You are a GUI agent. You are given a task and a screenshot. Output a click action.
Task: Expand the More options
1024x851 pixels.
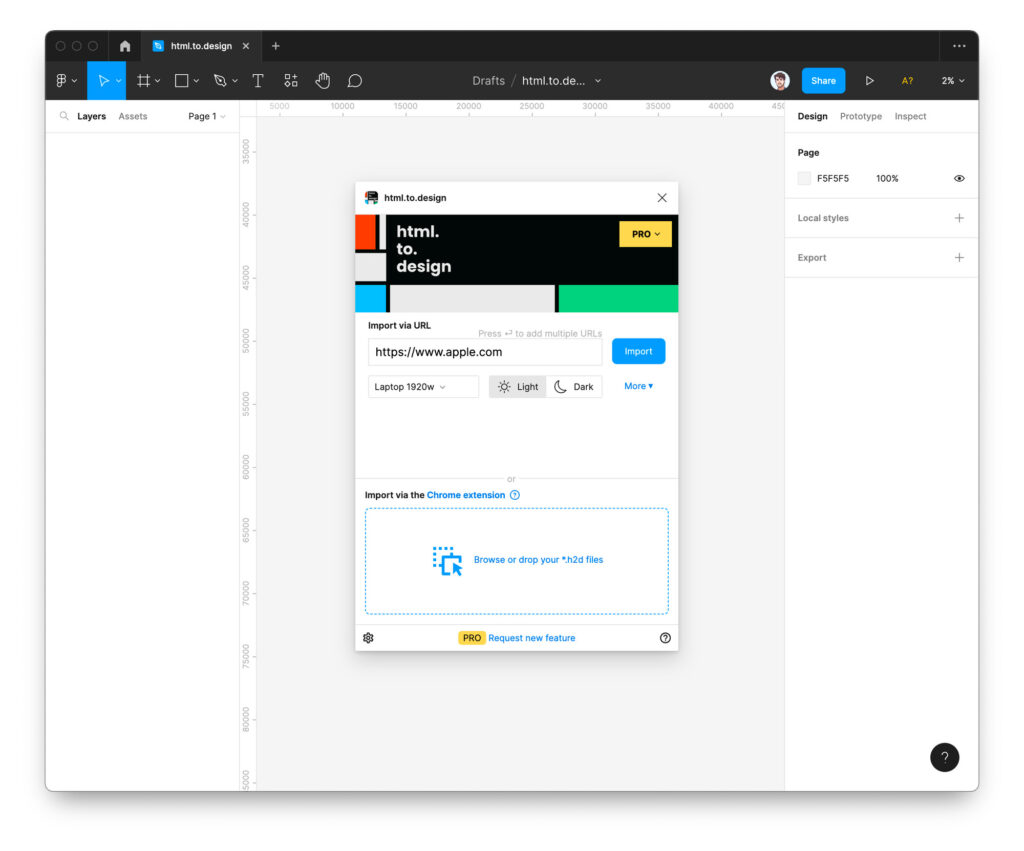pyautogui.click(x=638, y=386)
